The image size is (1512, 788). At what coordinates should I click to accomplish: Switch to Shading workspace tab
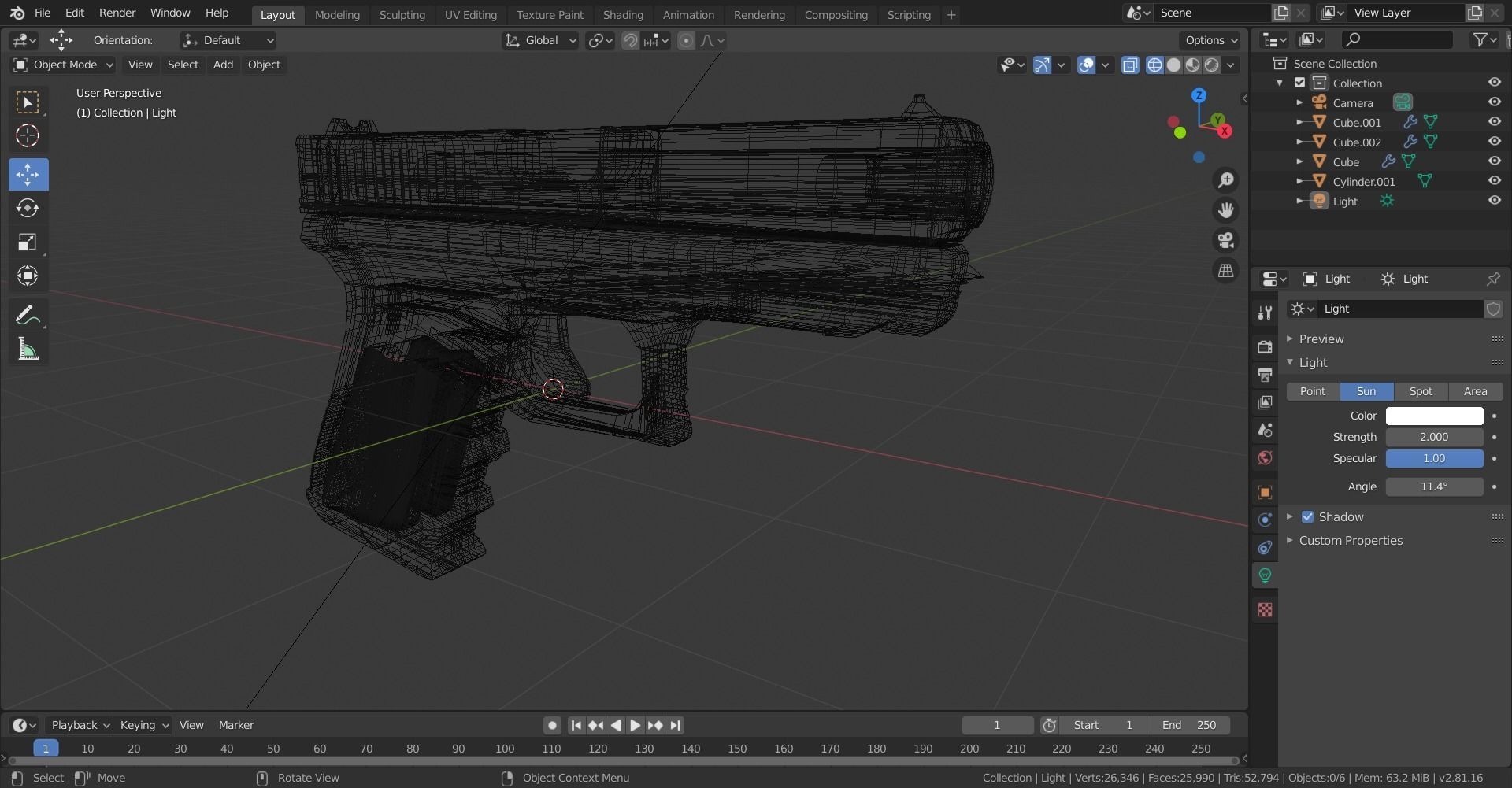pos(623,14)
